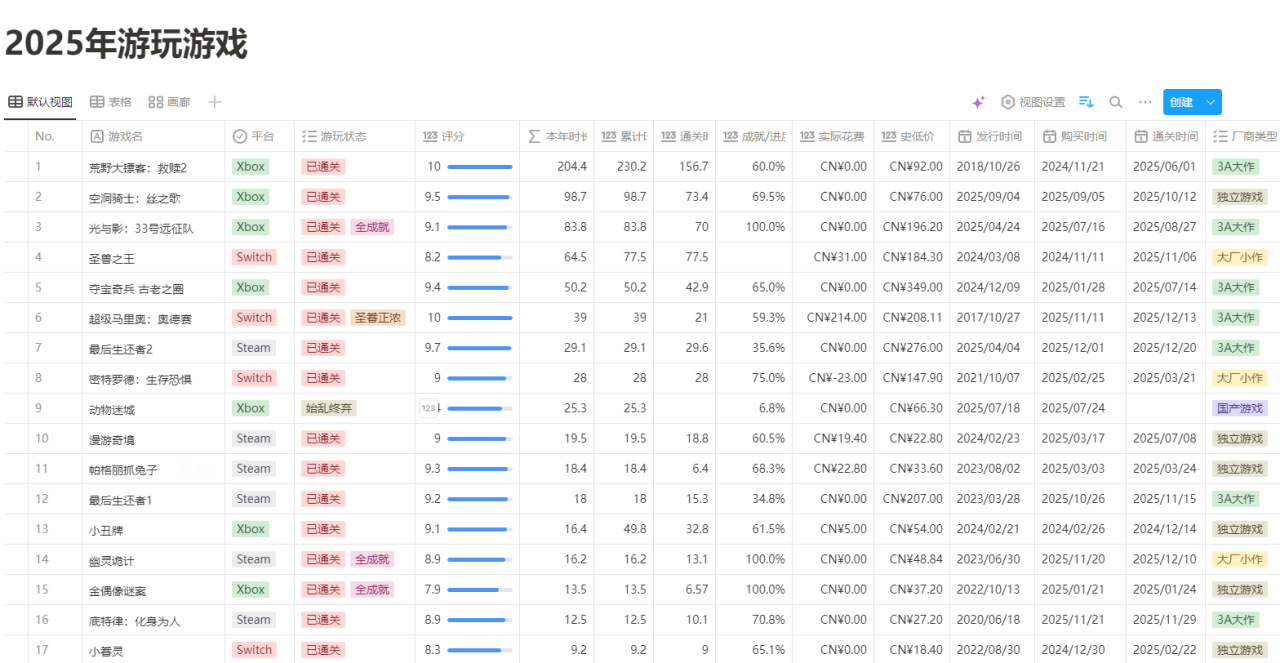
Task: Open the game entry 小丑牌
Action: (106, 530)
